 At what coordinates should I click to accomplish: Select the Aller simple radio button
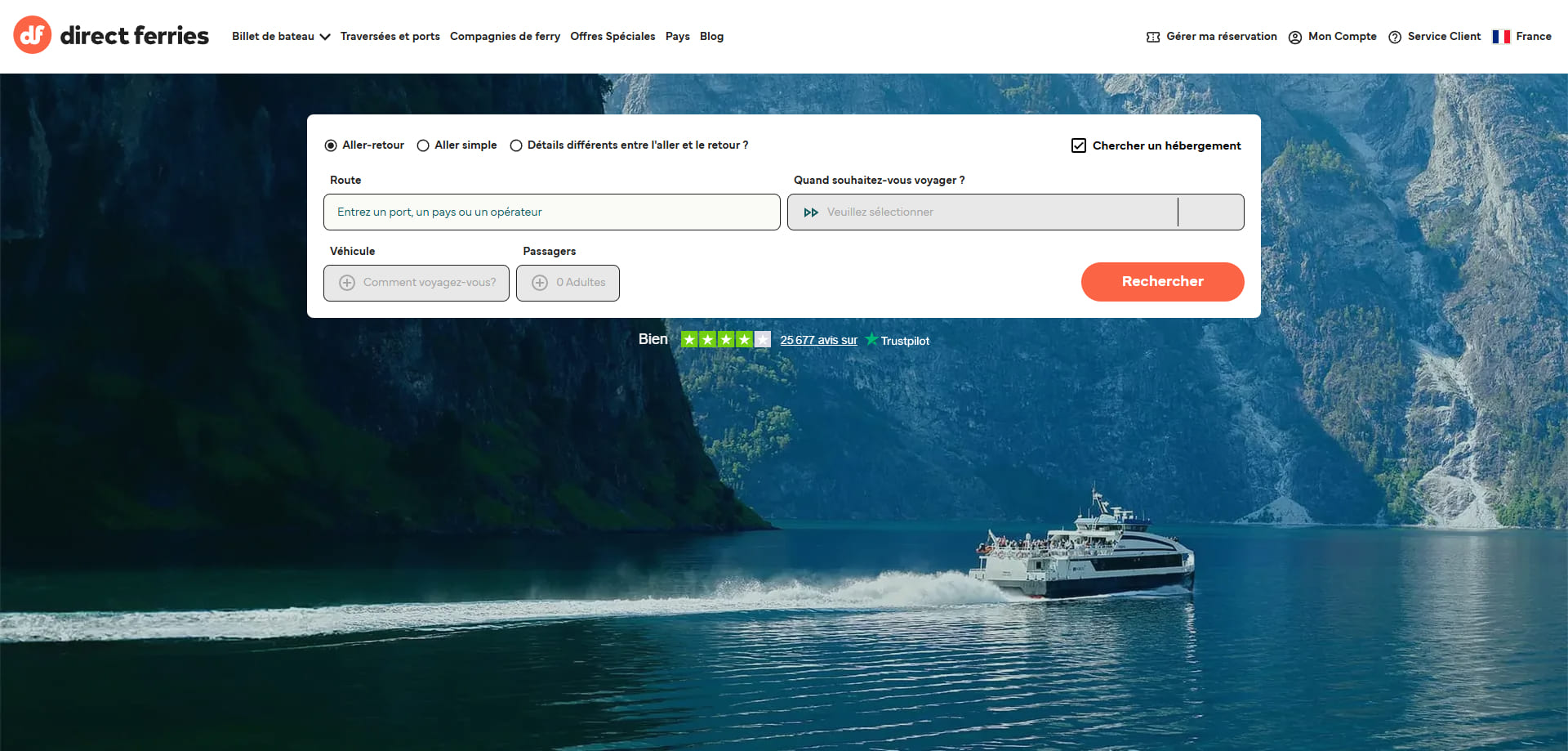pos(423,145)
